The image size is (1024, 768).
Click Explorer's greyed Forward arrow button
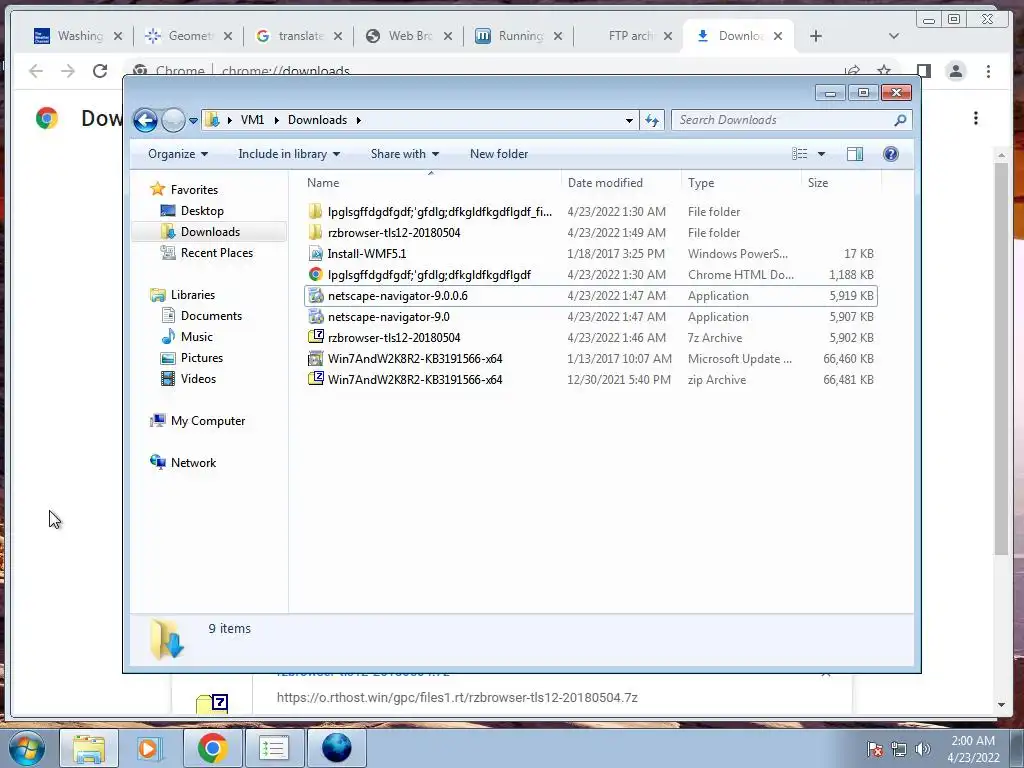coord(173,120)
